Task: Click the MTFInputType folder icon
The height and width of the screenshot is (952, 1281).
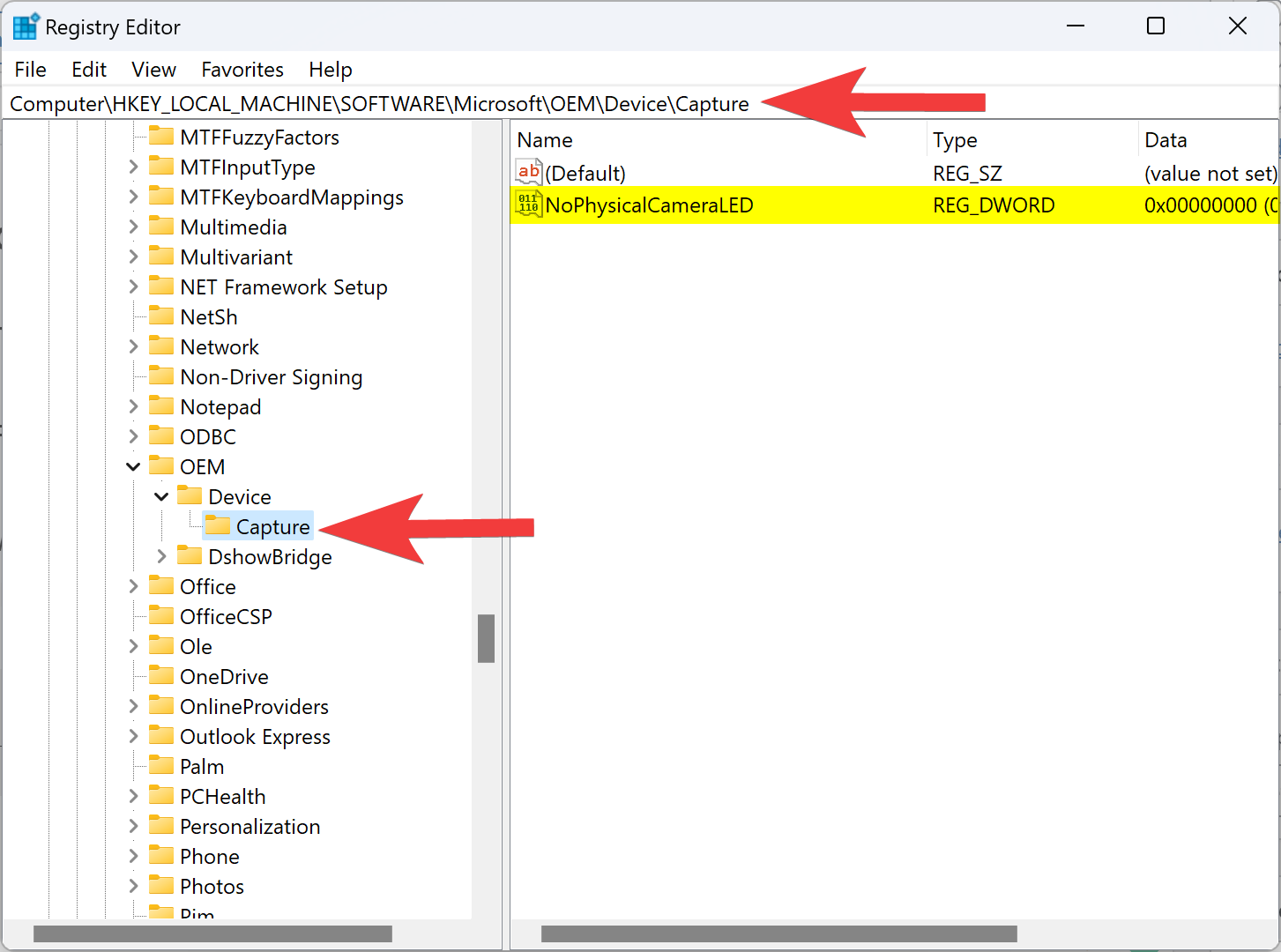Action: coord(161,166)
